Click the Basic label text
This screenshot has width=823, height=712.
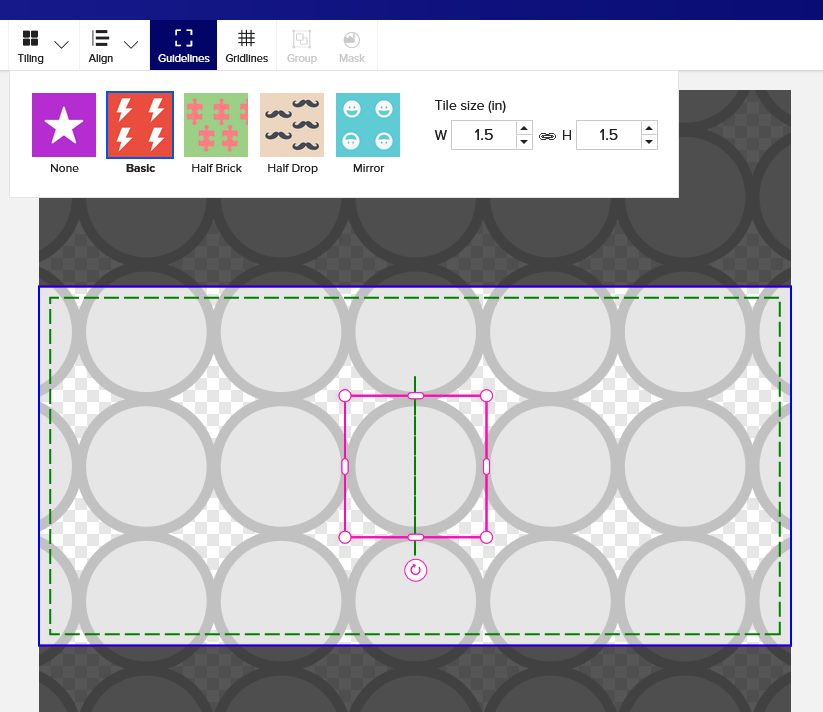141,168
